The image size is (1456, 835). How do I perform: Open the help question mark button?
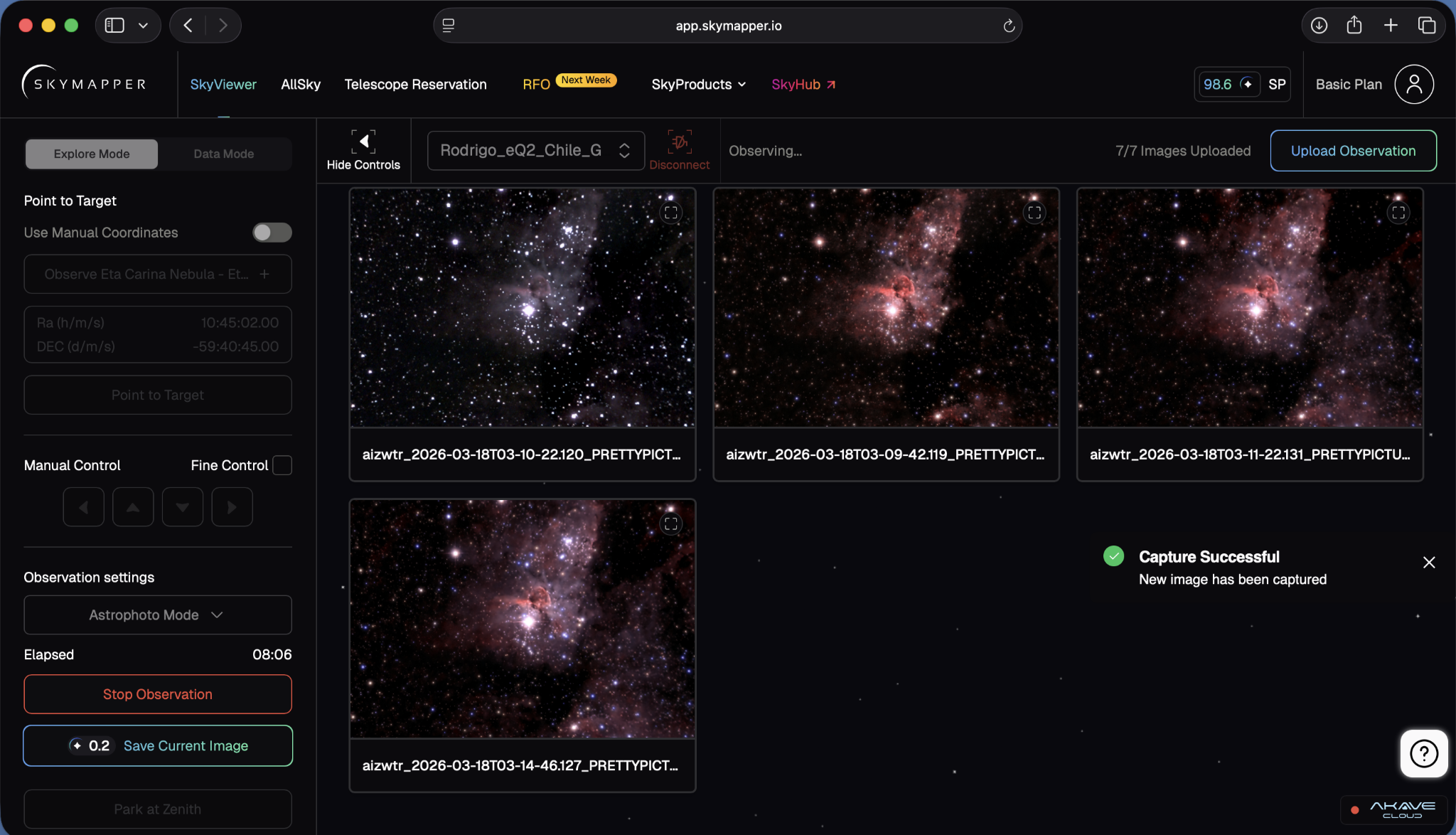(x=1423, y=753)
